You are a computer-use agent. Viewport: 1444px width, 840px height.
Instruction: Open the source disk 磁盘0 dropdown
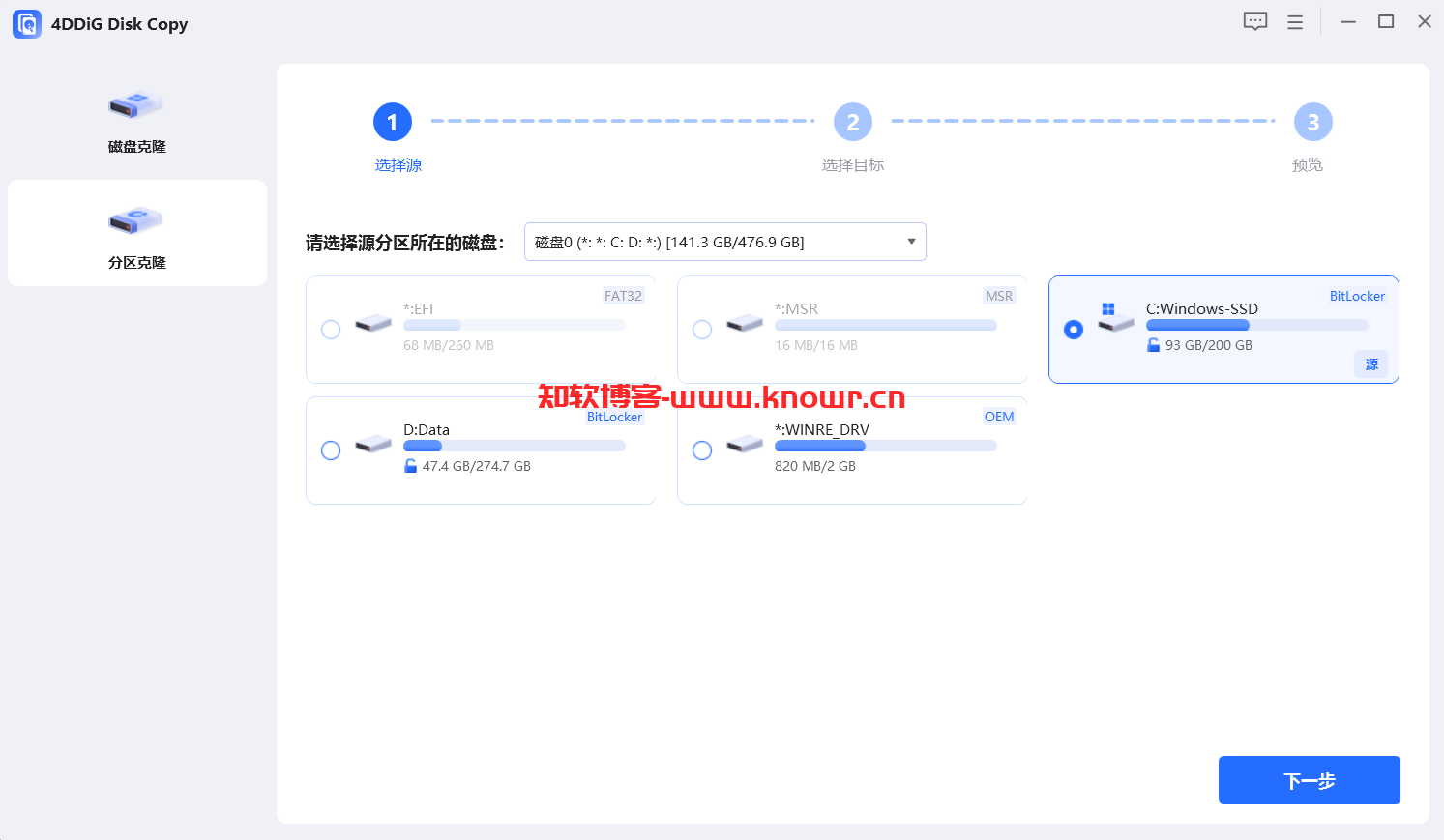(725, 242)
